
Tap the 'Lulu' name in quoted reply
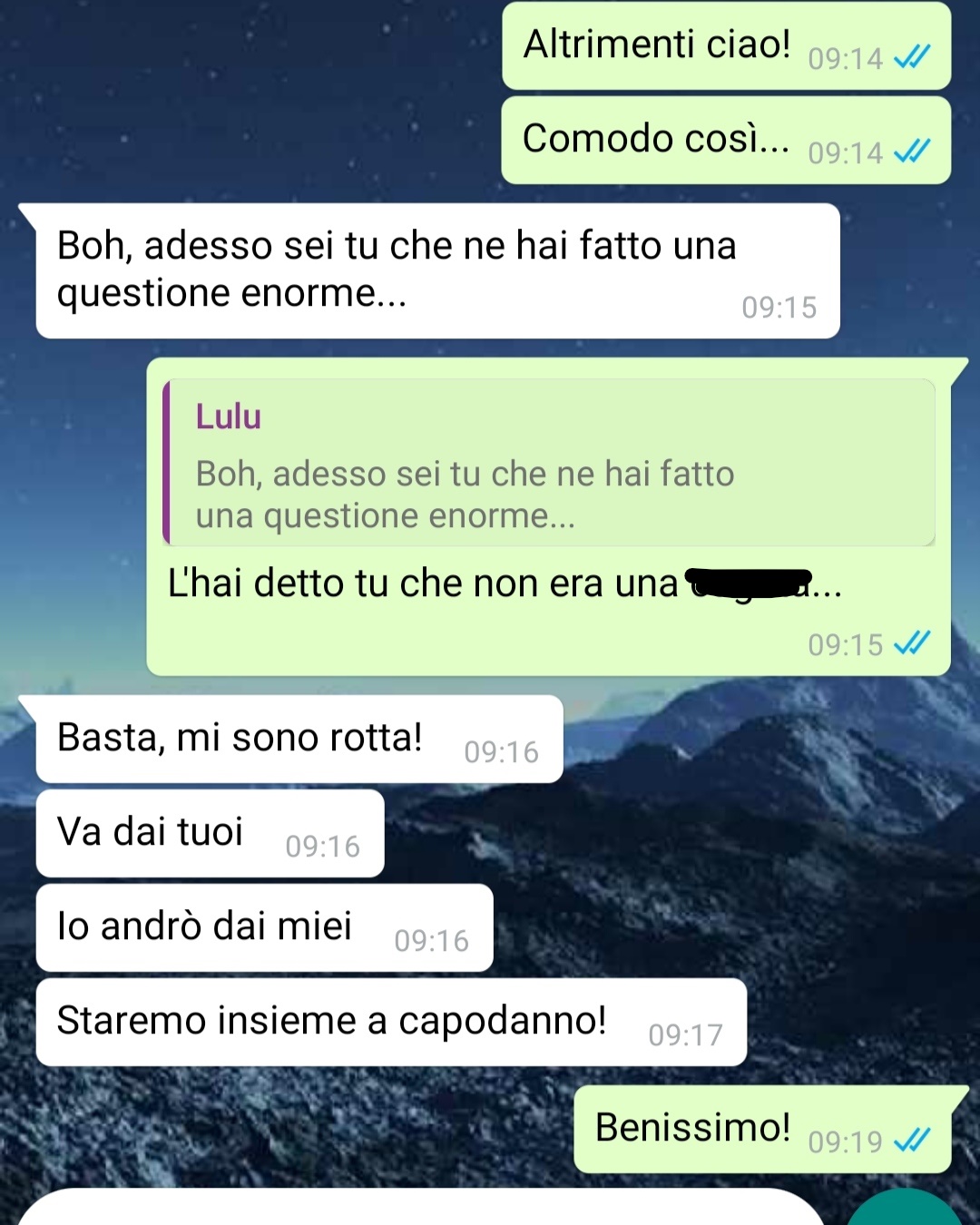(229, 416)
